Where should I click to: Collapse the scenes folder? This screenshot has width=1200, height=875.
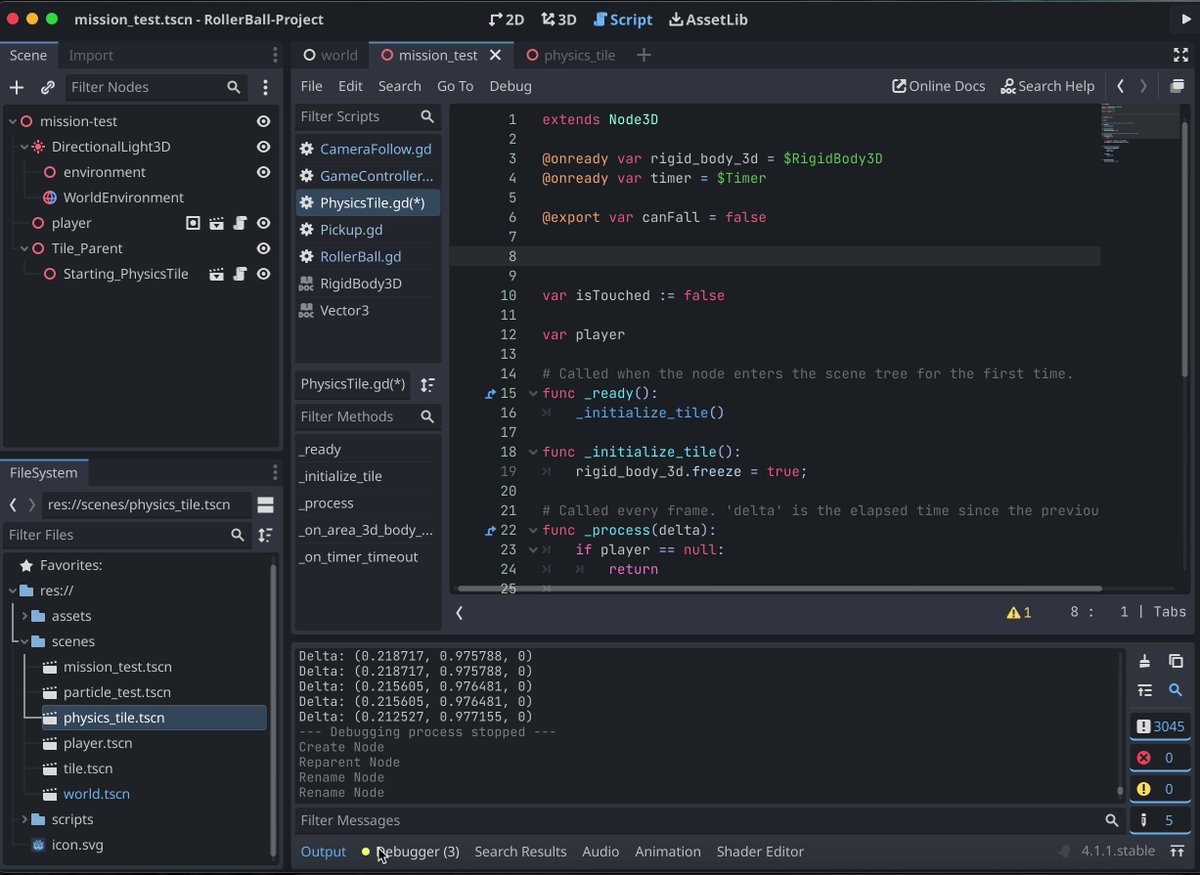24,642
